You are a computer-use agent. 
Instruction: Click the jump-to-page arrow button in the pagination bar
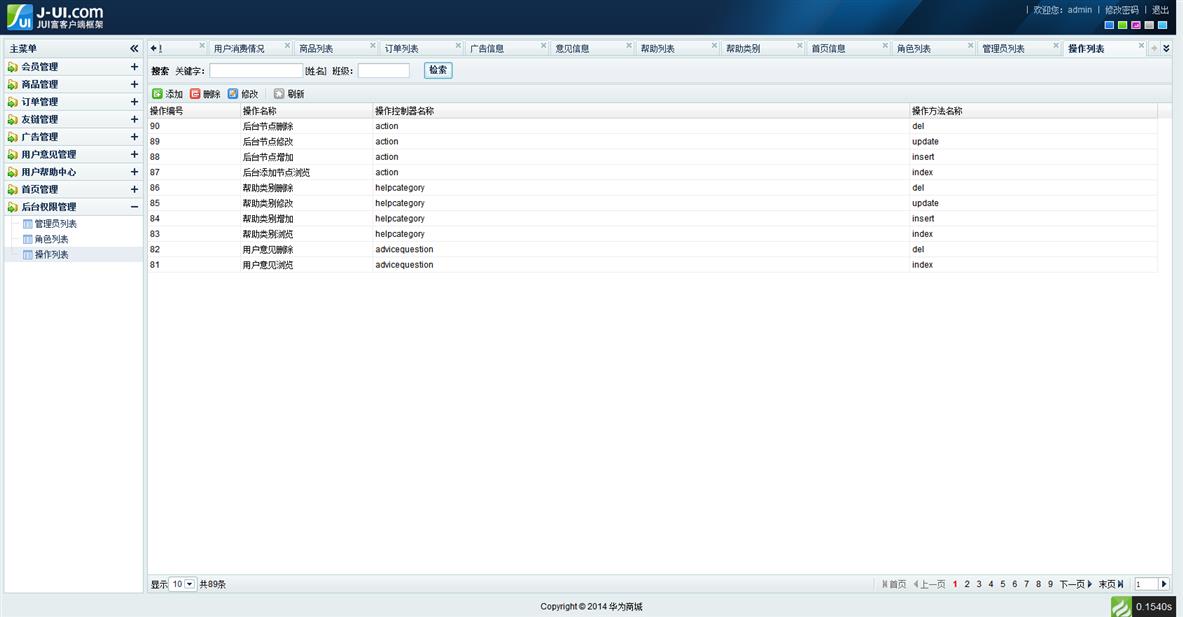1164,584
